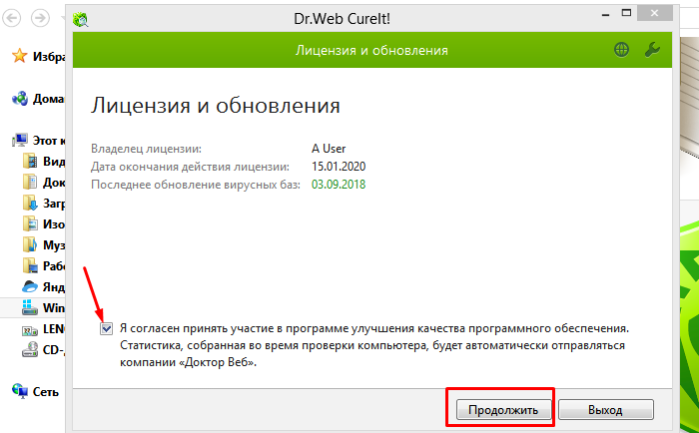Viewport: 699px width, 433px height.
Task: Select the LENOVO drive icon in Explorer sidebar
Action: pyautogui.click(x=30, y=329)
